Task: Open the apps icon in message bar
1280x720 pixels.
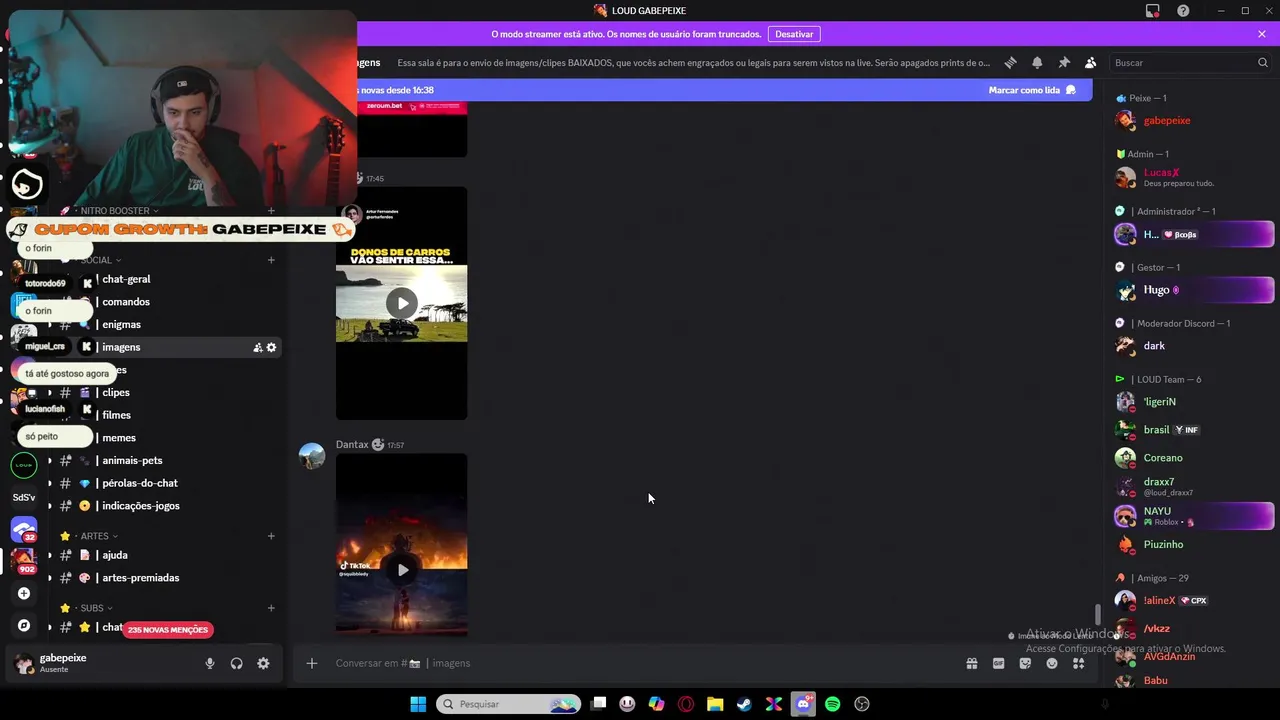Action: click(1079, 663)
